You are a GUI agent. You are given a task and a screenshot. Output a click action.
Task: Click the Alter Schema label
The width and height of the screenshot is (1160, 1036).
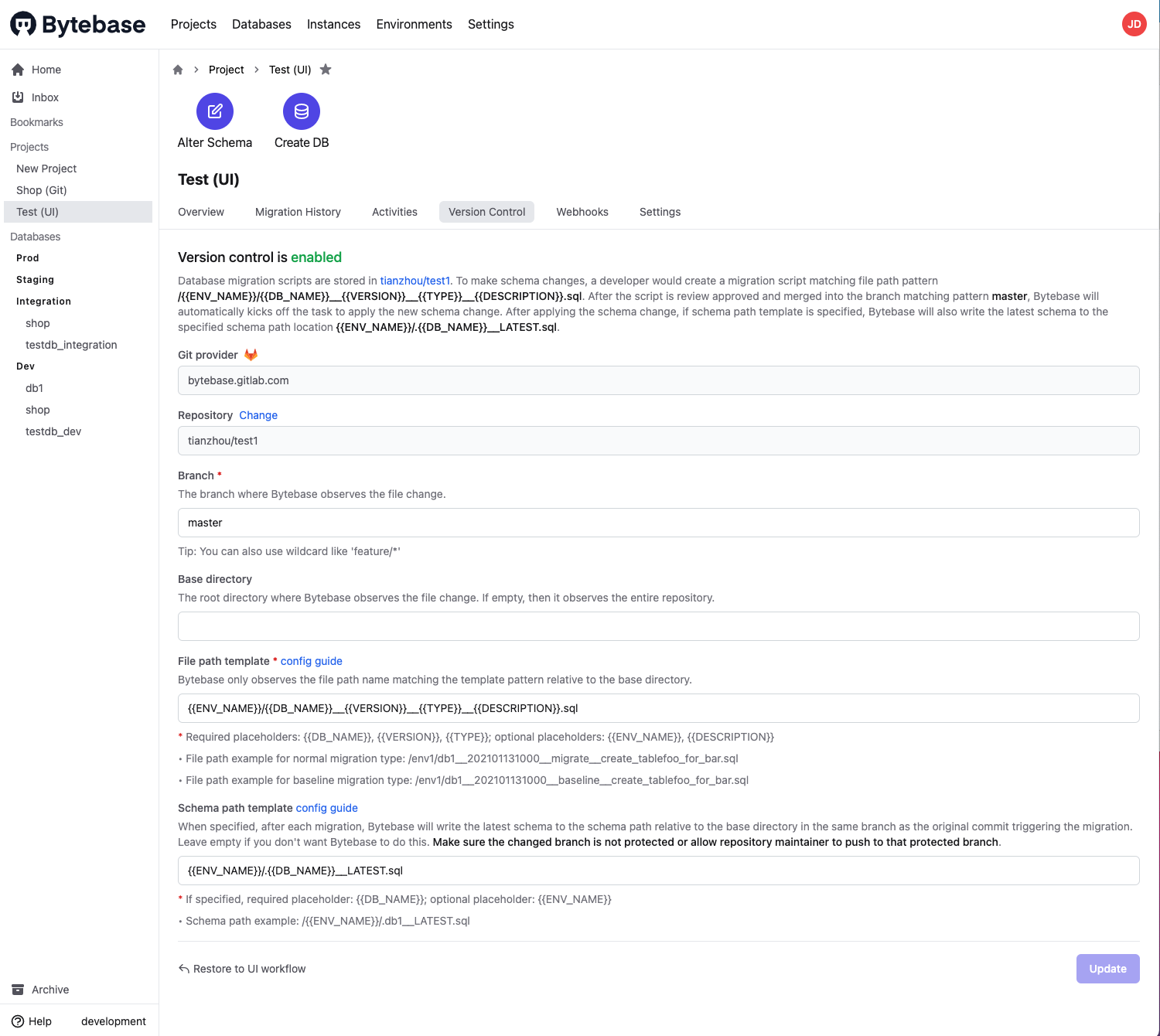[x=215, y=142]
